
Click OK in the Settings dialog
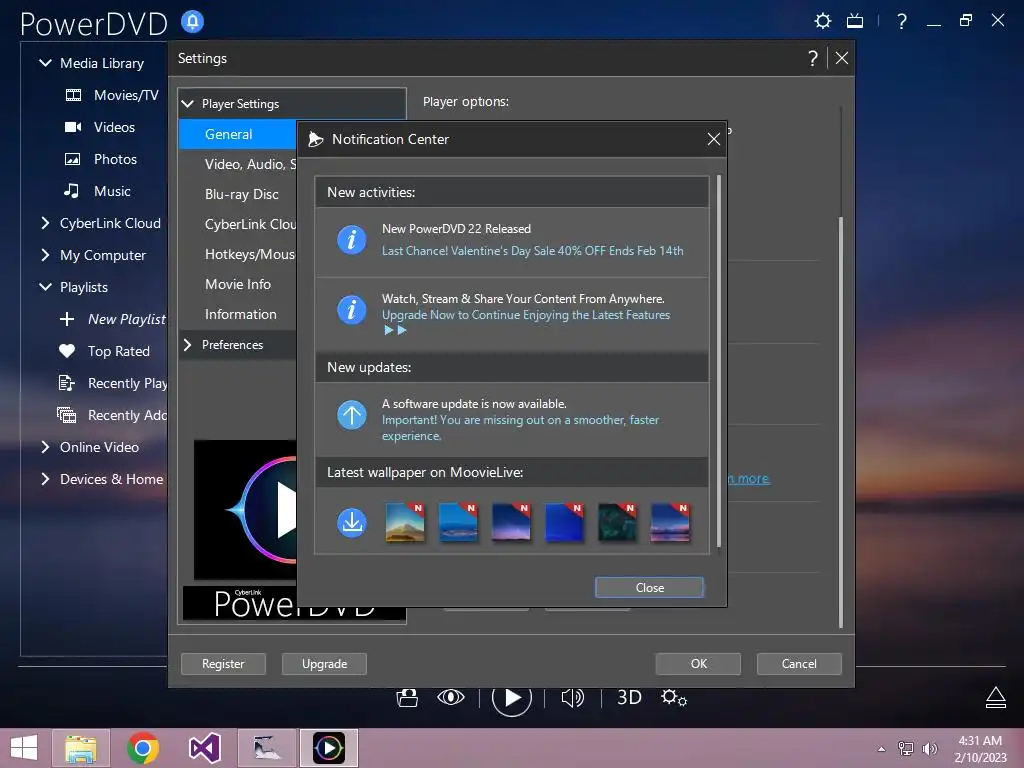[698, 664]
